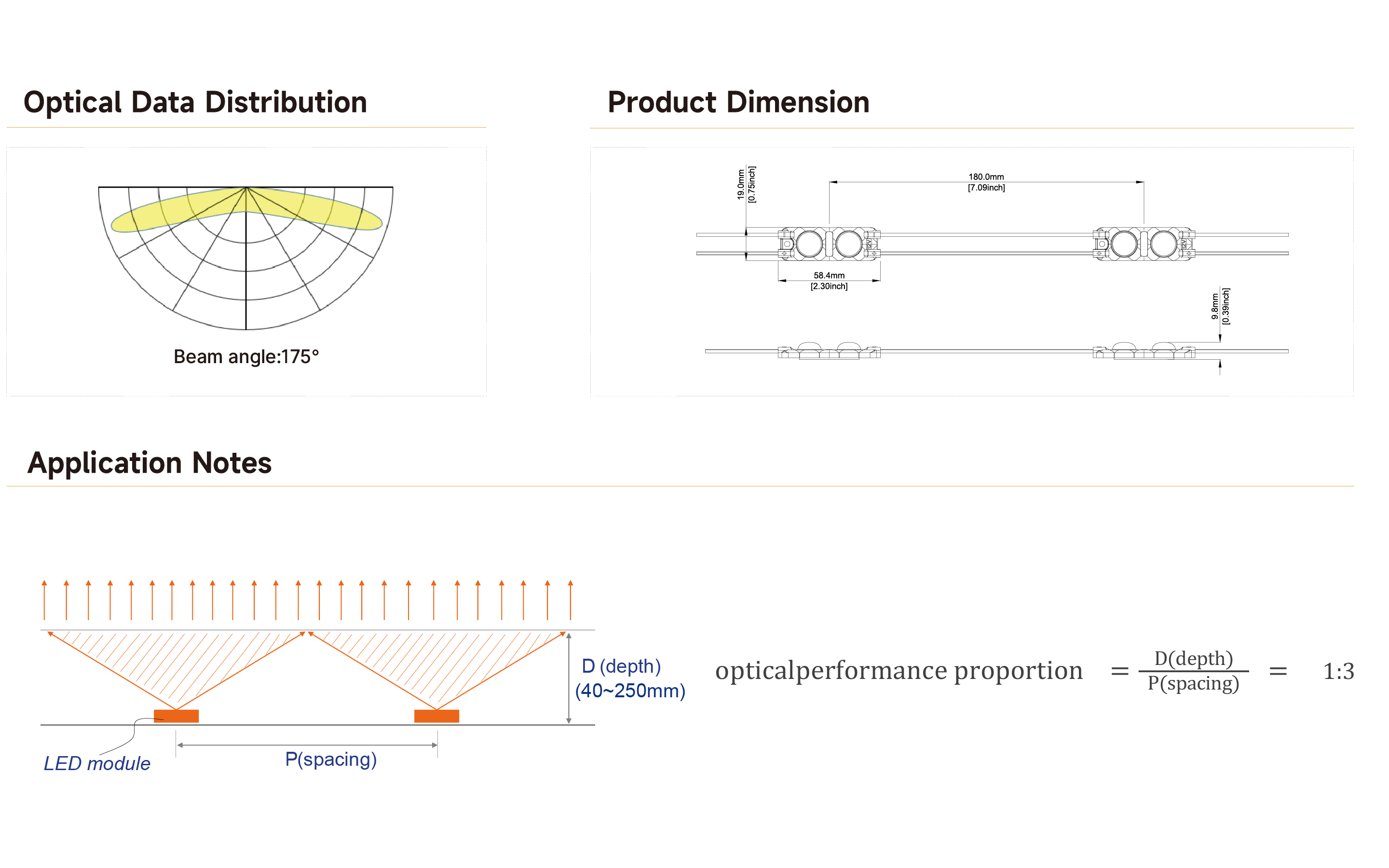The image size is (1389, 868).
Task: Click the Optical Data Distribution heading
Action: (195, 103)
